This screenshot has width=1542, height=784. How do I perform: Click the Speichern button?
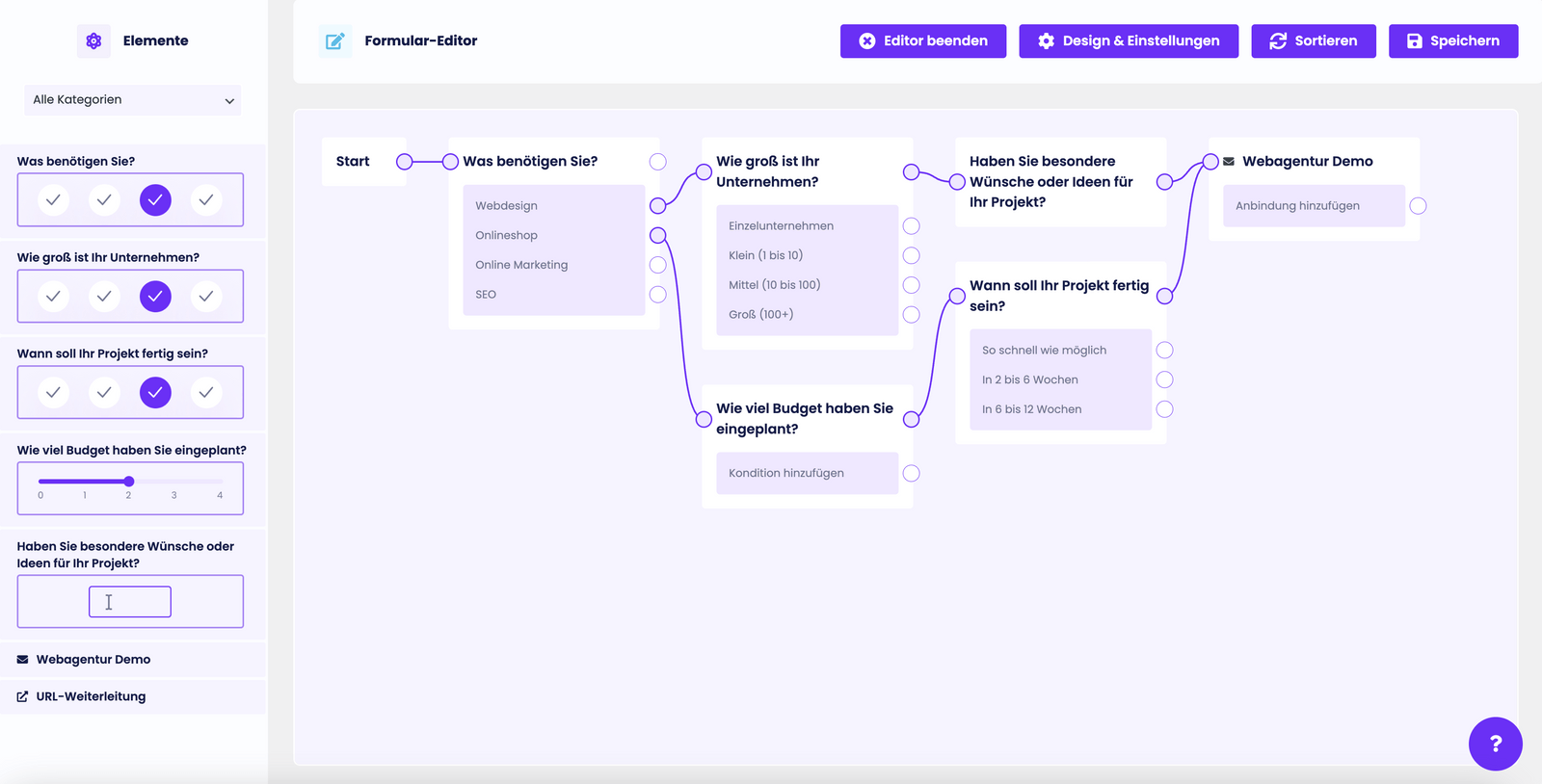[x=1452, y=41]
